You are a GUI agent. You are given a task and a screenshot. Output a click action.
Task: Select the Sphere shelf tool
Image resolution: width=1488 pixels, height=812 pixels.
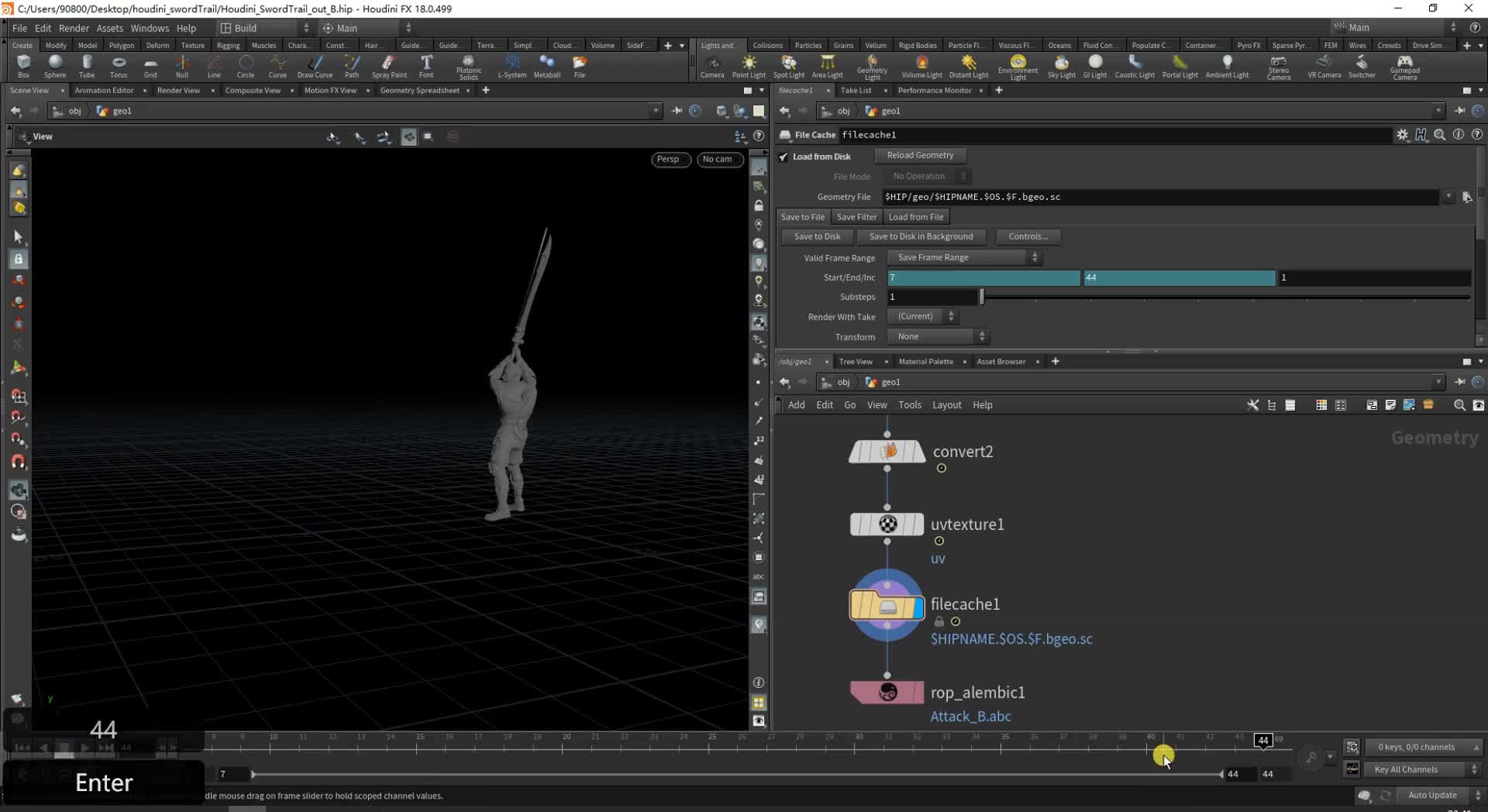tap(55, 66)
